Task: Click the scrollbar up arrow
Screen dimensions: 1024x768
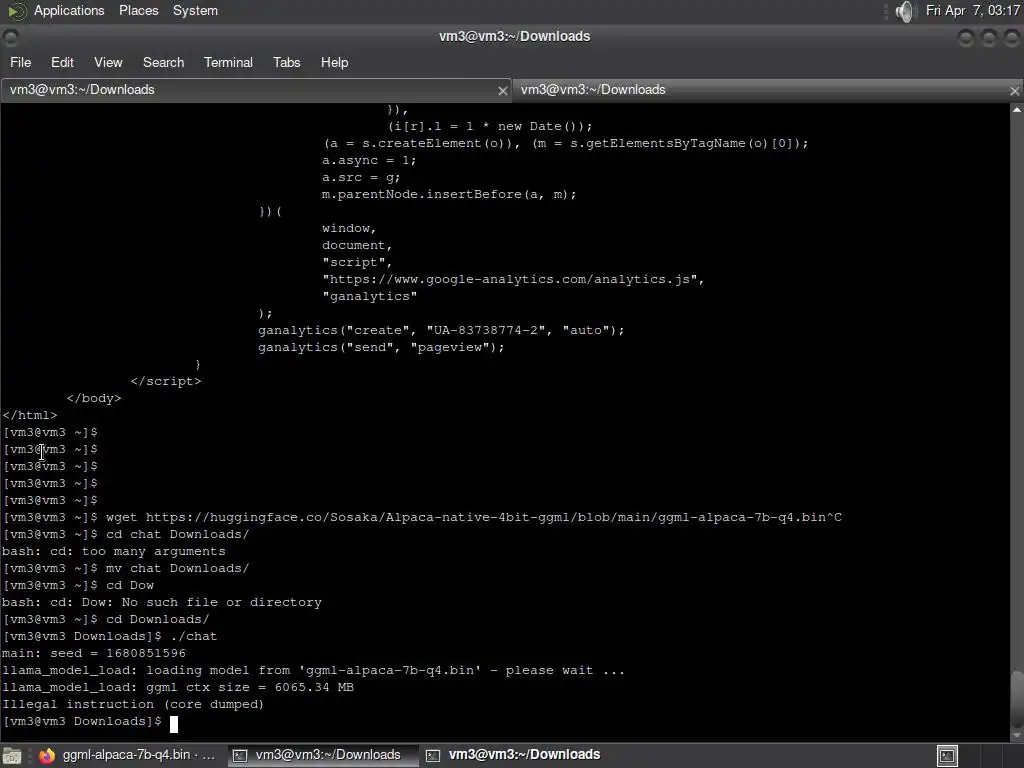Action: click(1017, 110)
